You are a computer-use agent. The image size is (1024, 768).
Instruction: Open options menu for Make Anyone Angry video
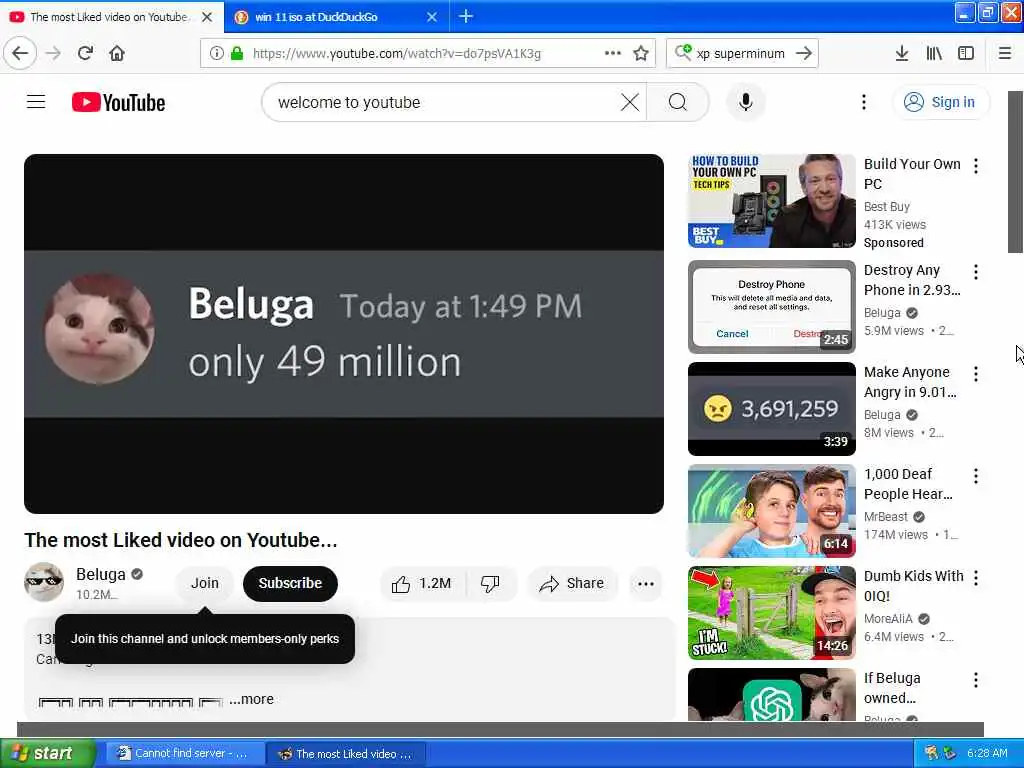[x=976, y=374]
